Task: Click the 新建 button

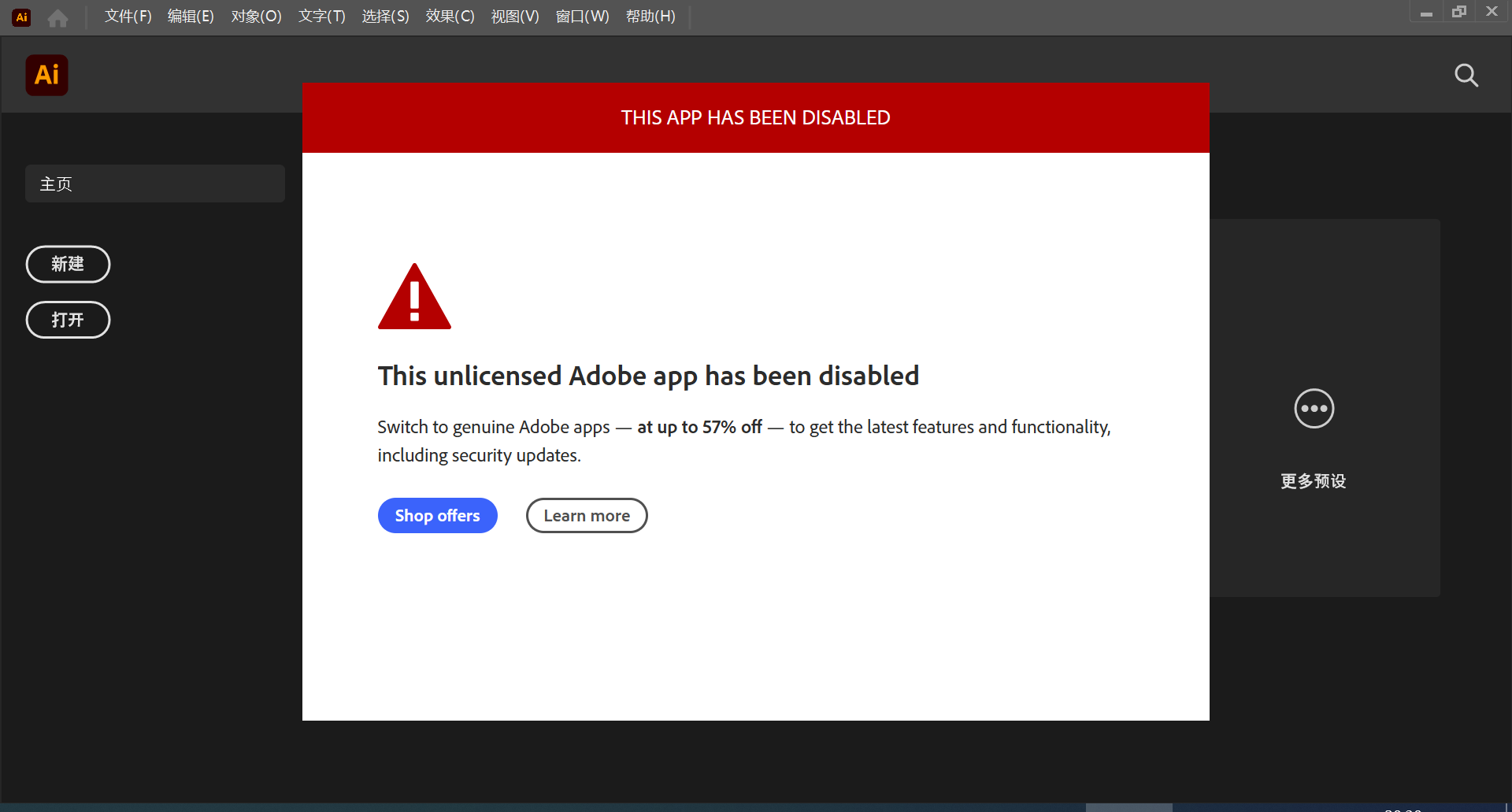Action: 68,264
